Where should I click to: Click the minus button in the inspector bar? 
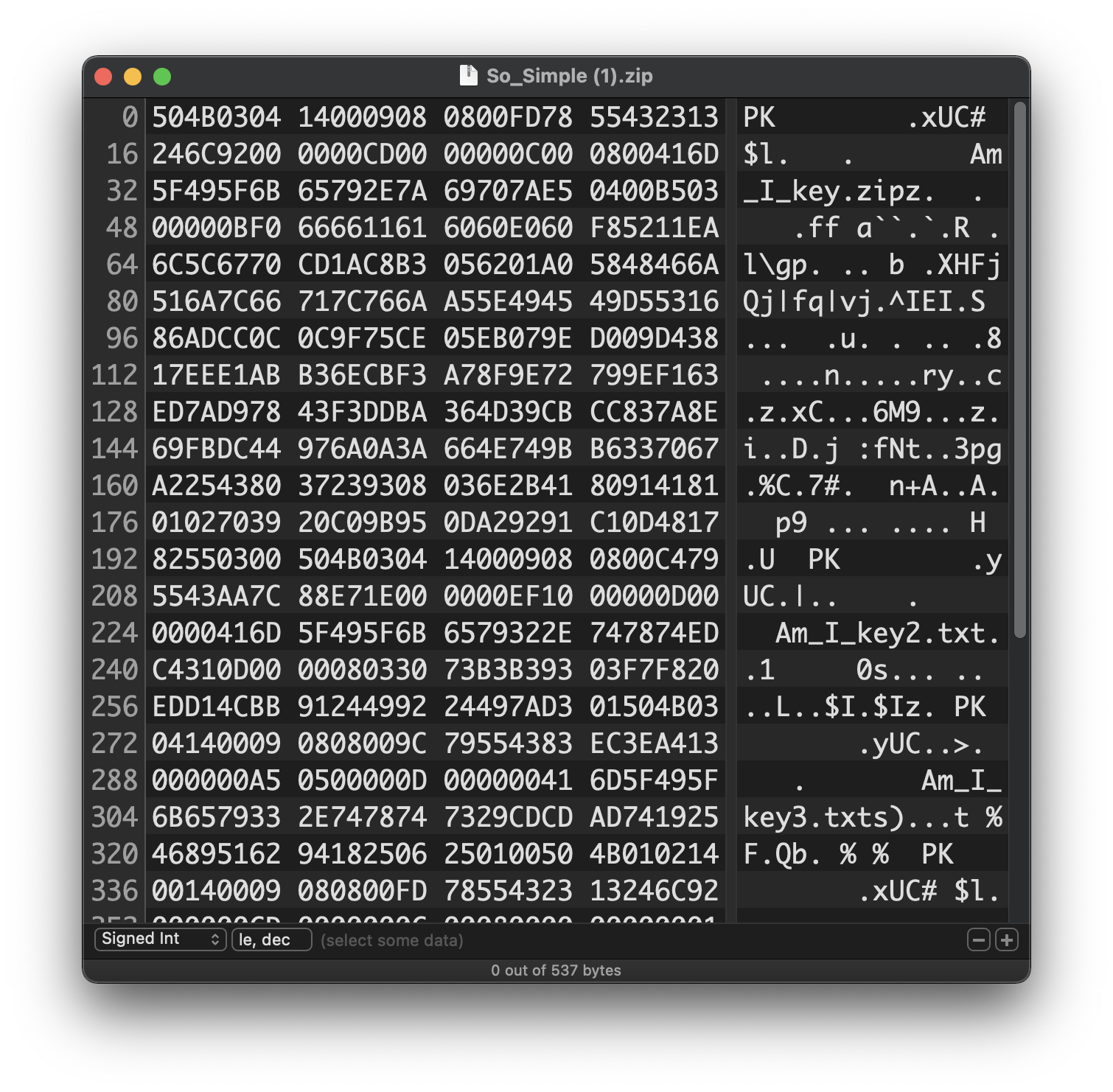(978, 939)
